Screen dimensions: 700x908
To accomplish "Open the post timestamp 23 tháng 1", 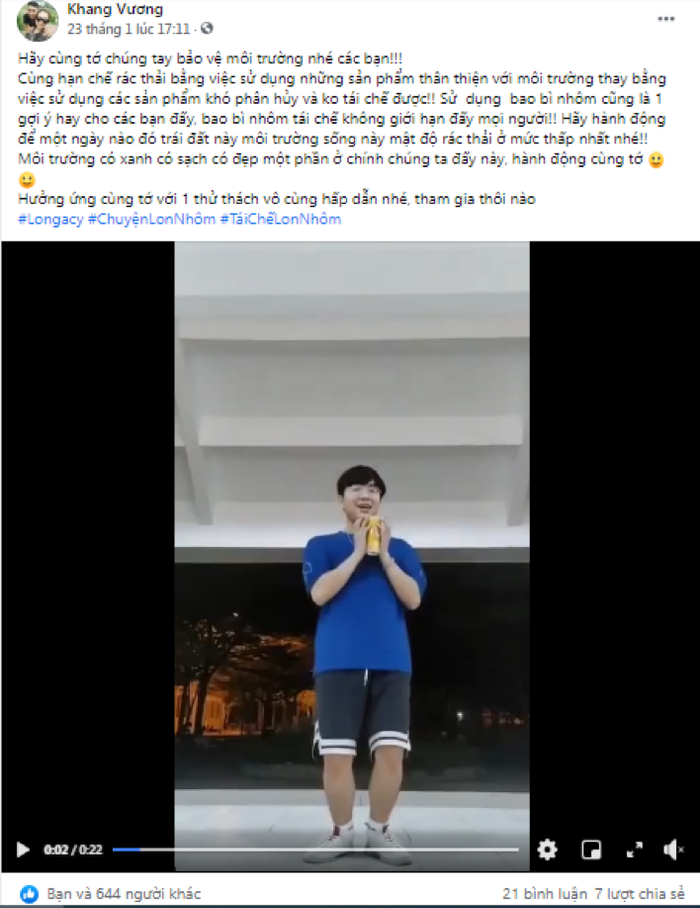I will [129, 28].
